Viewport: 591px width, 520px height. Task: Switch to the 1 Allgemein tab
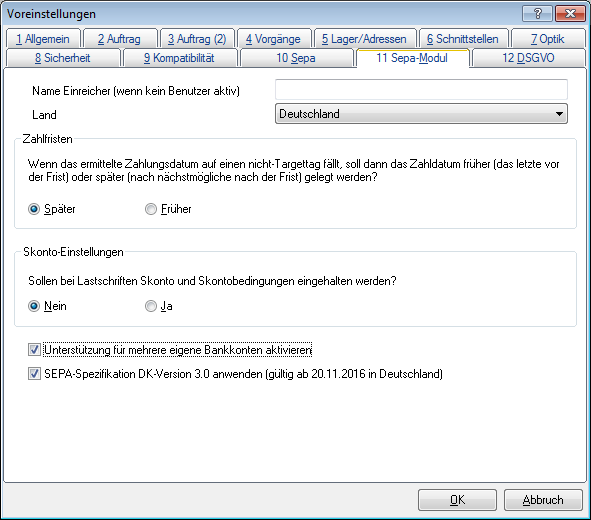click(43, 39)
